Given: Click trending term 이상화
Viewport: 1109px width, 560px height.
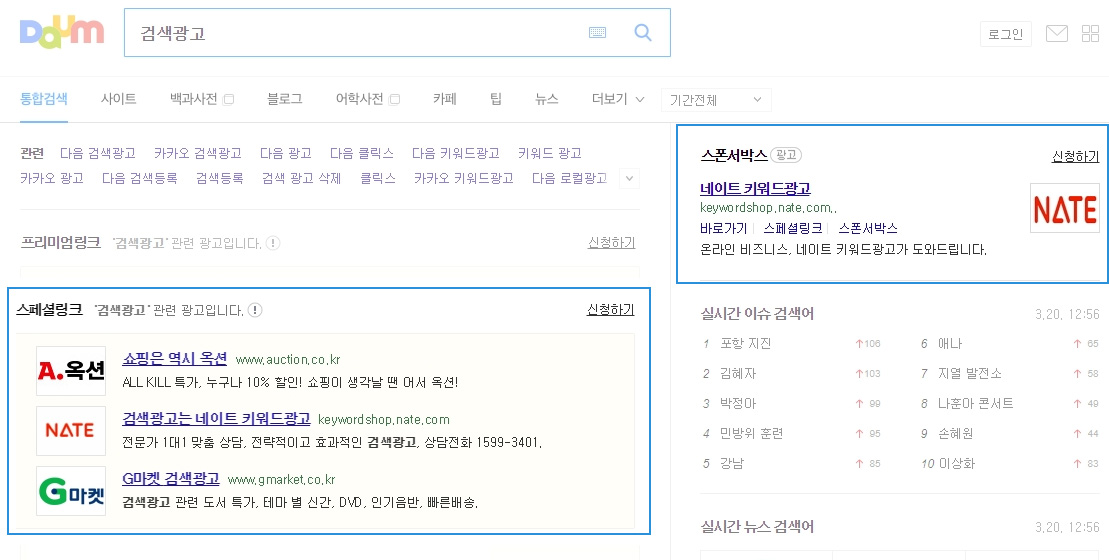Looking at the screenshot, I should pyautogui.click(x=957, y=463).
